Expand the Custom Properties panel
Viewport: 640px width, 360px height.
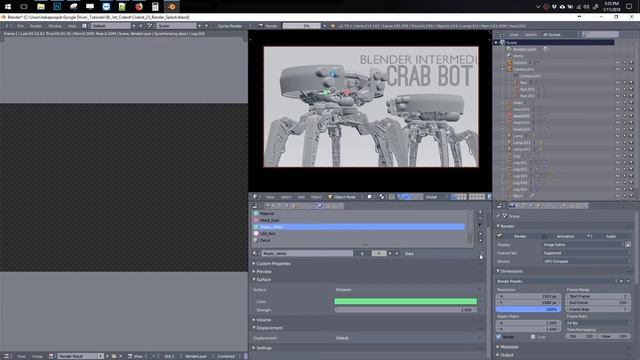pos(273,264)
